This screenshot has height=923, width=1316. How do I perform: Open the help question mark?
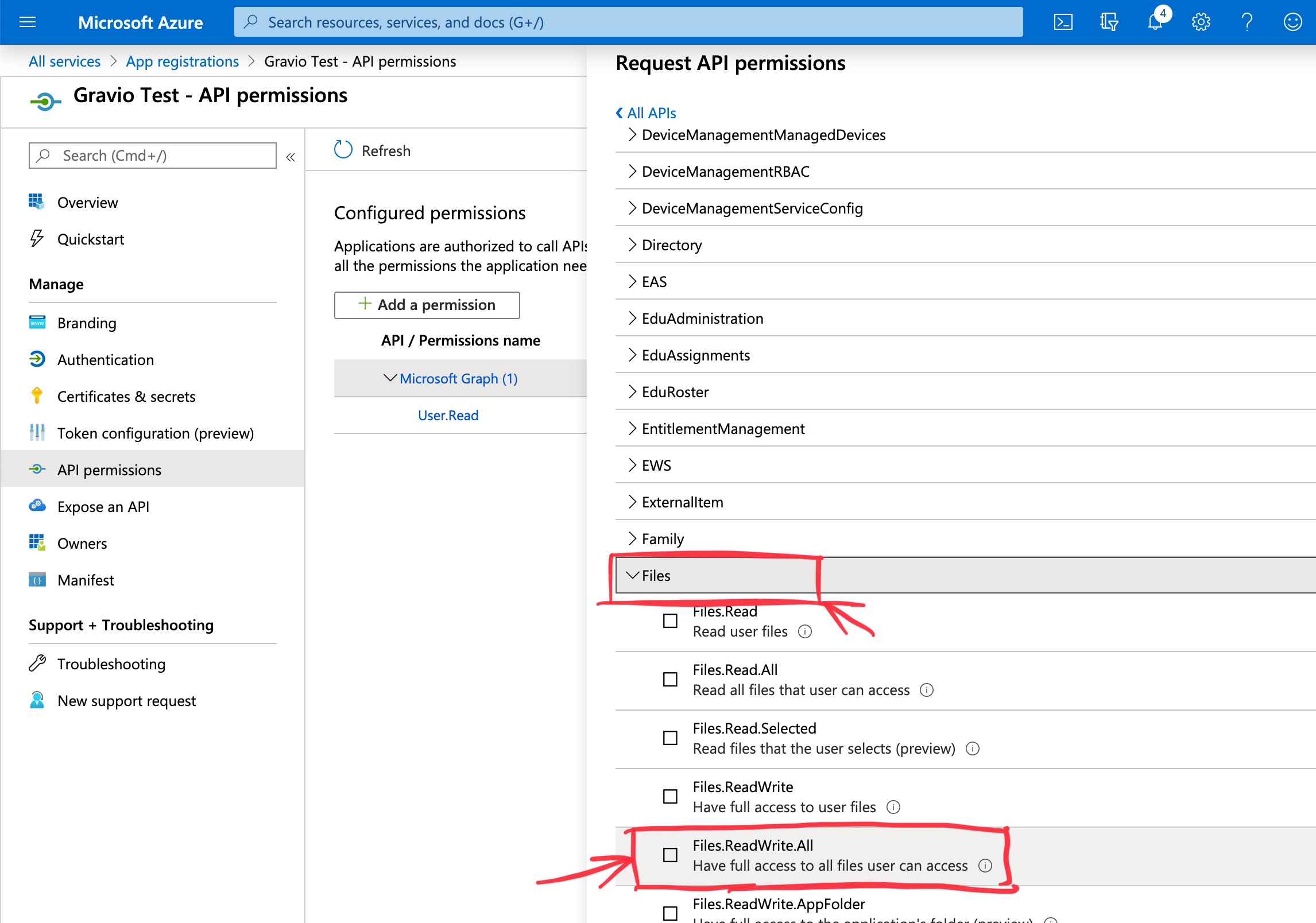point(1247,22)
